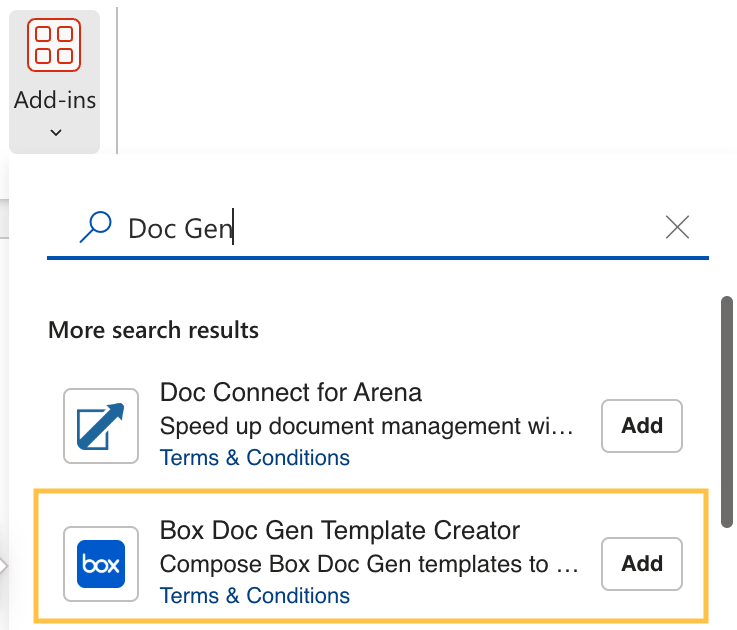
Task: Click the Doc Connect for Arena icon
Action: (x=100, y=426)
